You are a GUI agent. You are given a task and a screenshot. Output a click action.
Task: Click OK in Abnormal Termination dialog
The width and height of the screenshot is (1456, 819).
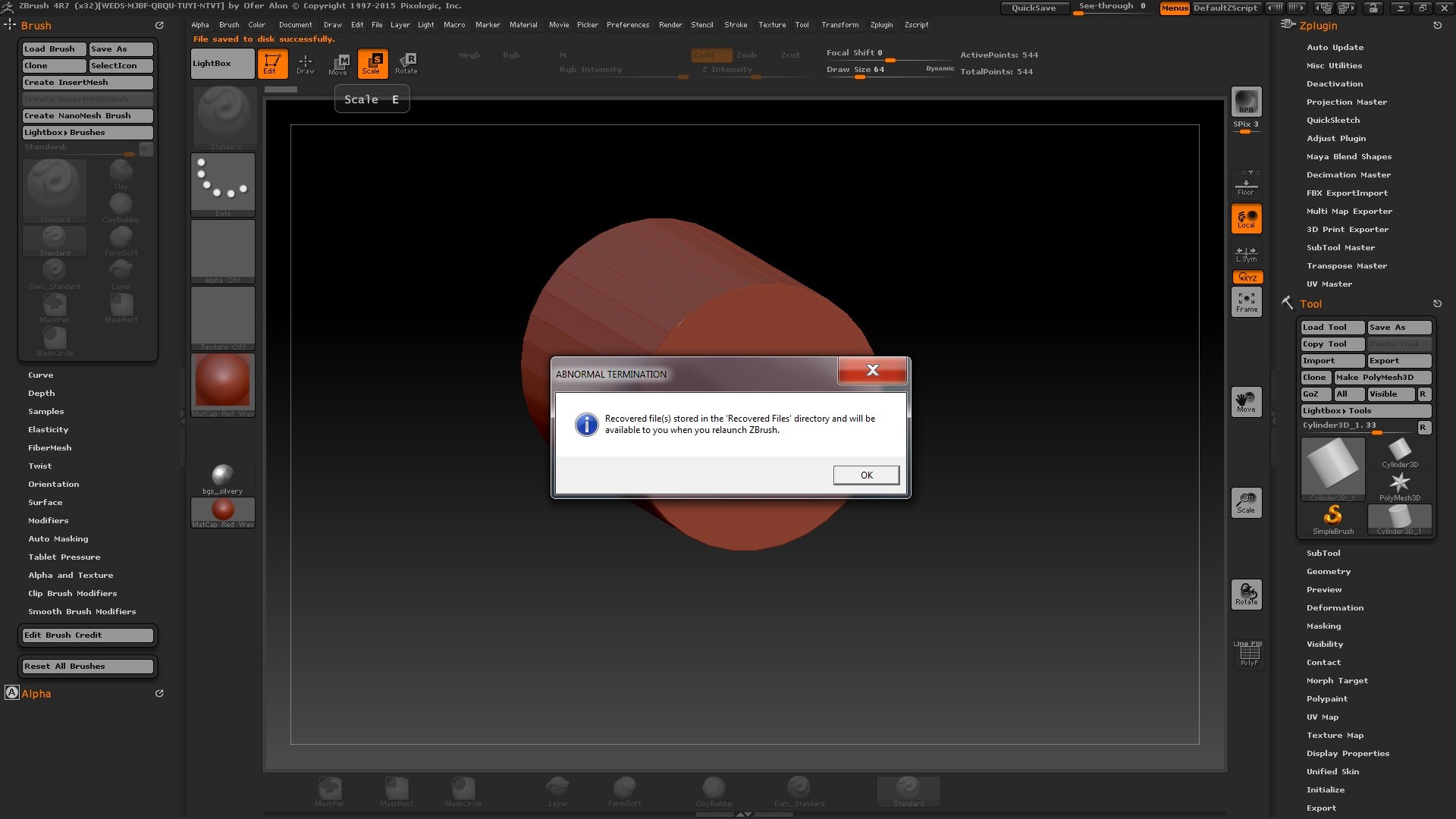coord(866,475)
